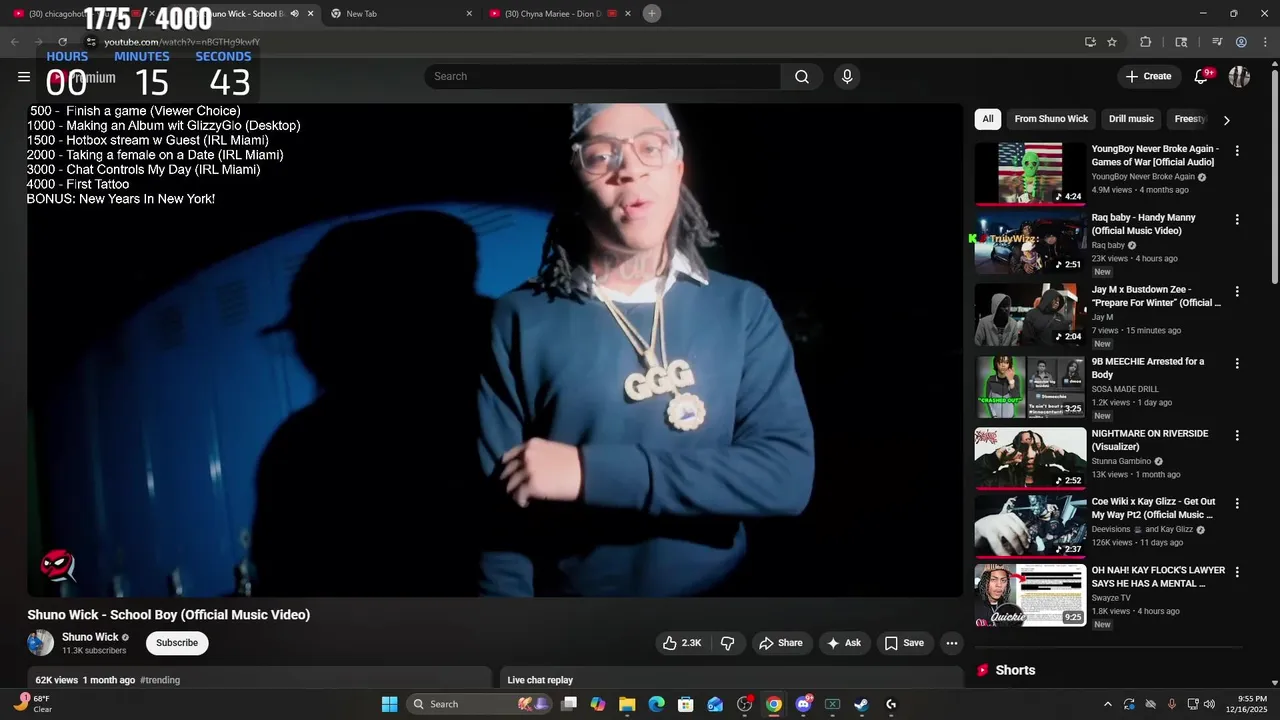Show more filter chips with right arrow

(x=1226, y=120)
